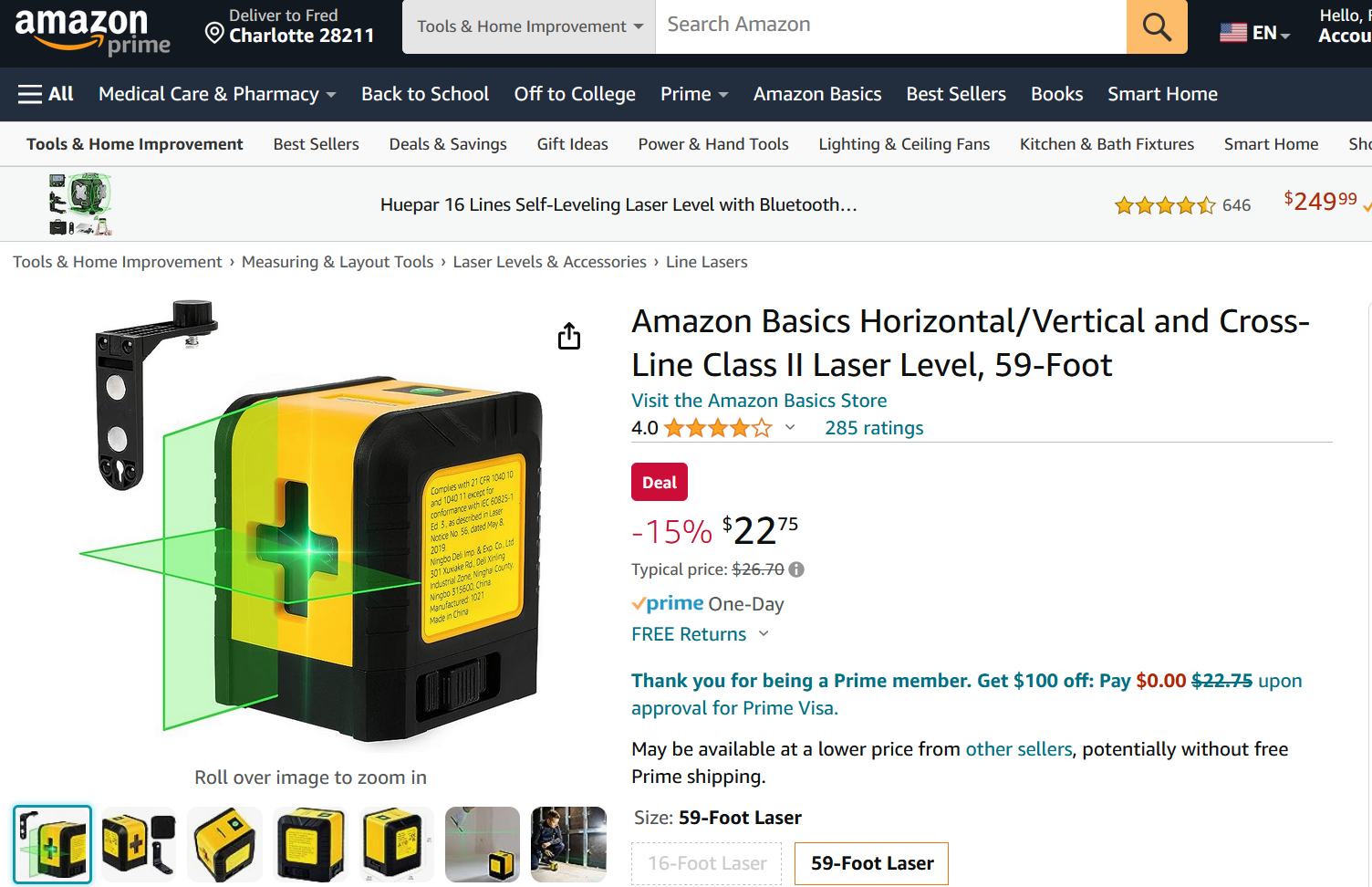
Task: Select the 16-Foot Laser size option
Action: 707,863
